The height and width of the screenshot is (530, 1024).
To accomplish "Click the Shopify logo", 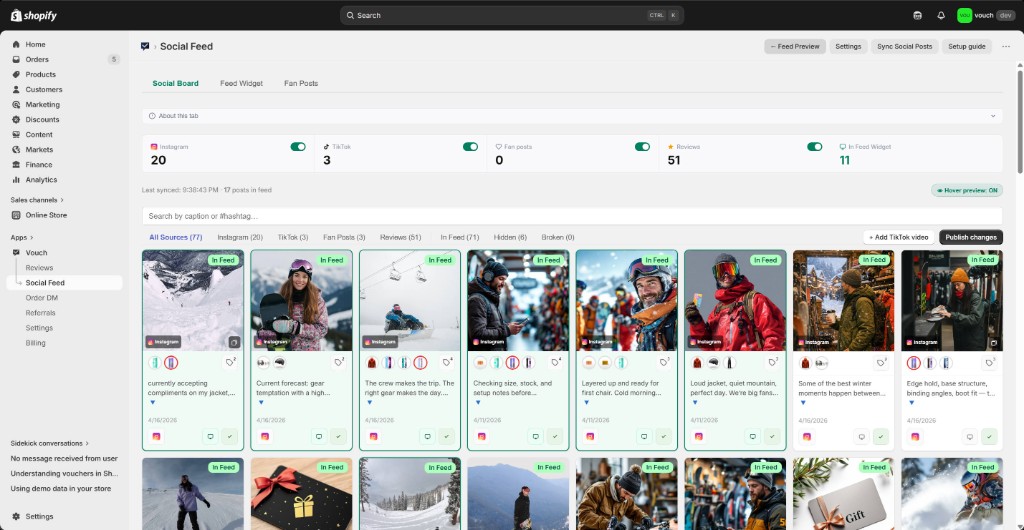I will pyautogui.click(x=34, y=15).
